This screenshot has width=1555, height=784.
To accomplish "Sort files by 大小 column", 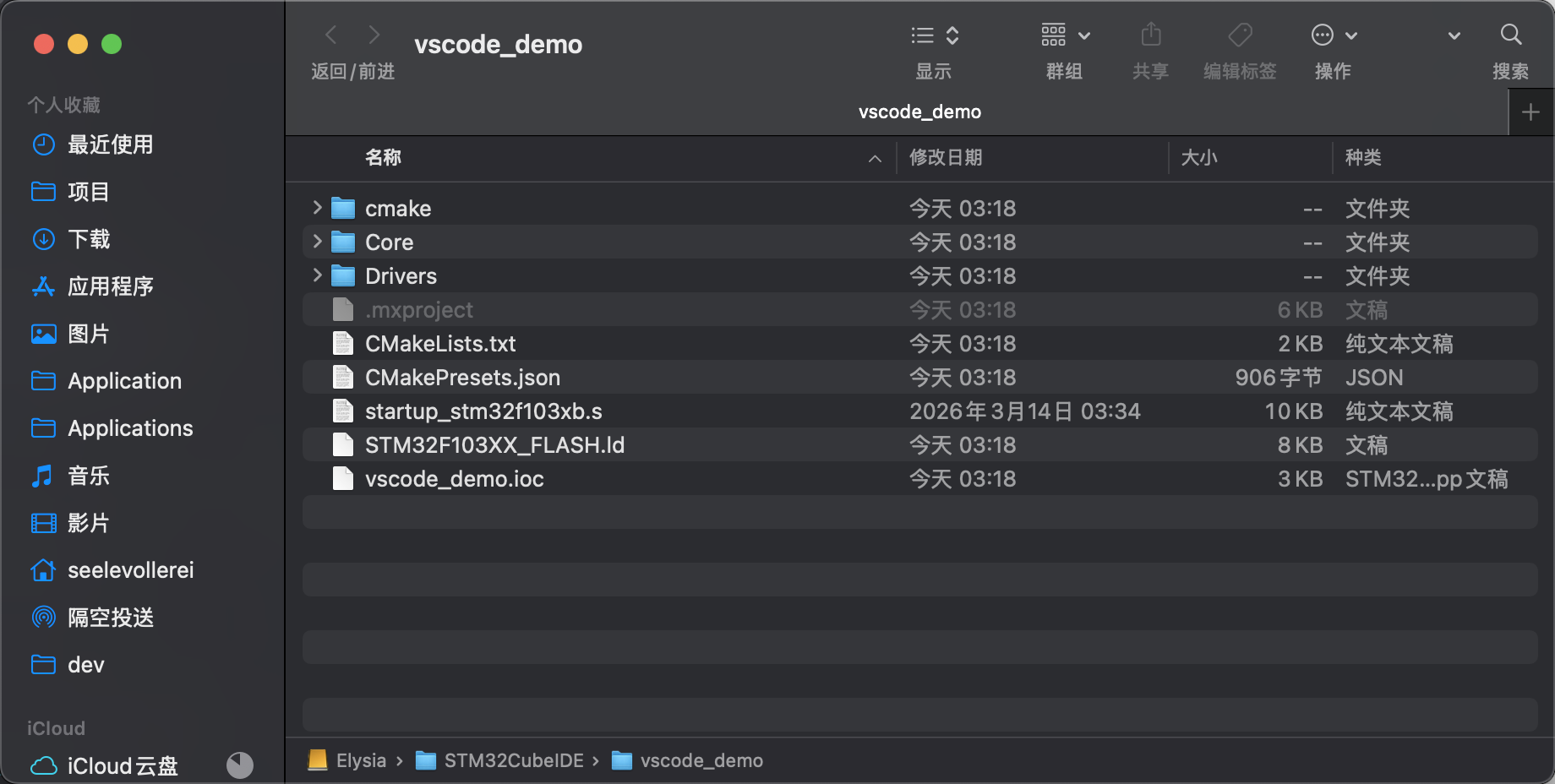I will click(1198, 158).
